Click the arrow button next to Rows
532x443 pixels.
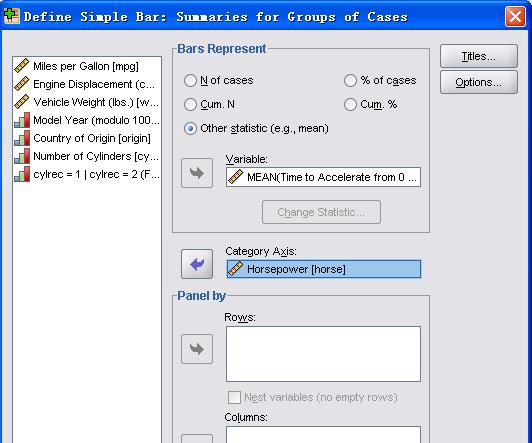[x=197, y=349]
